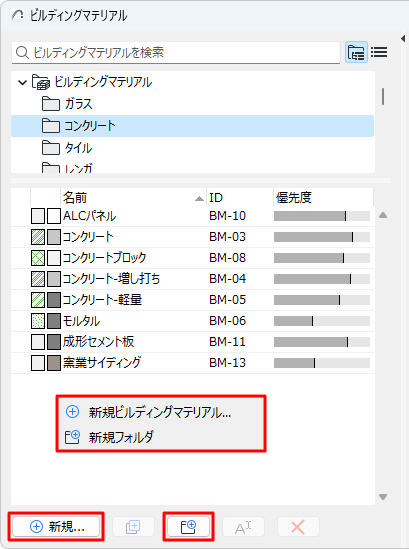Viewport: 409px width, 549px height.
Task: Click the search magnifier icon
Action: [x=22, y=53]
